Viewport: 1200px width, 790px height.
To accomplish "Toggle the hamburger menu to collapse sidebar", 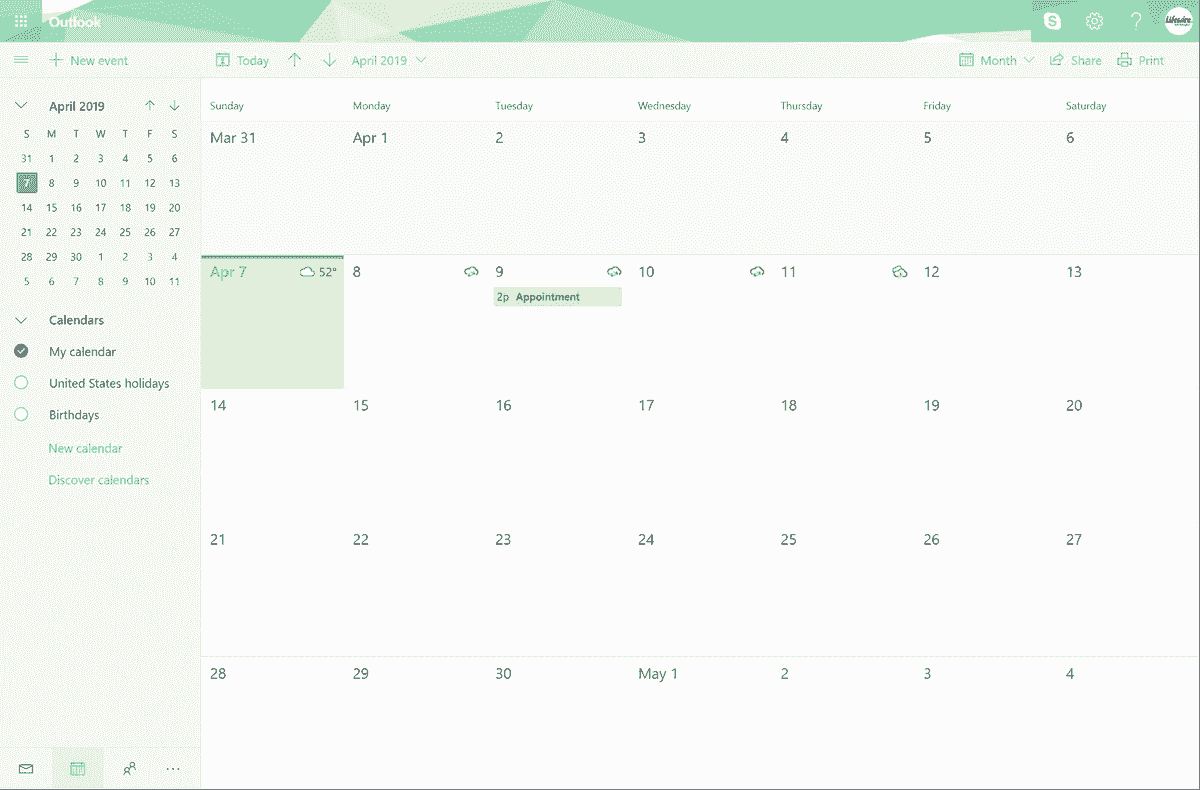I will point(21,60).
